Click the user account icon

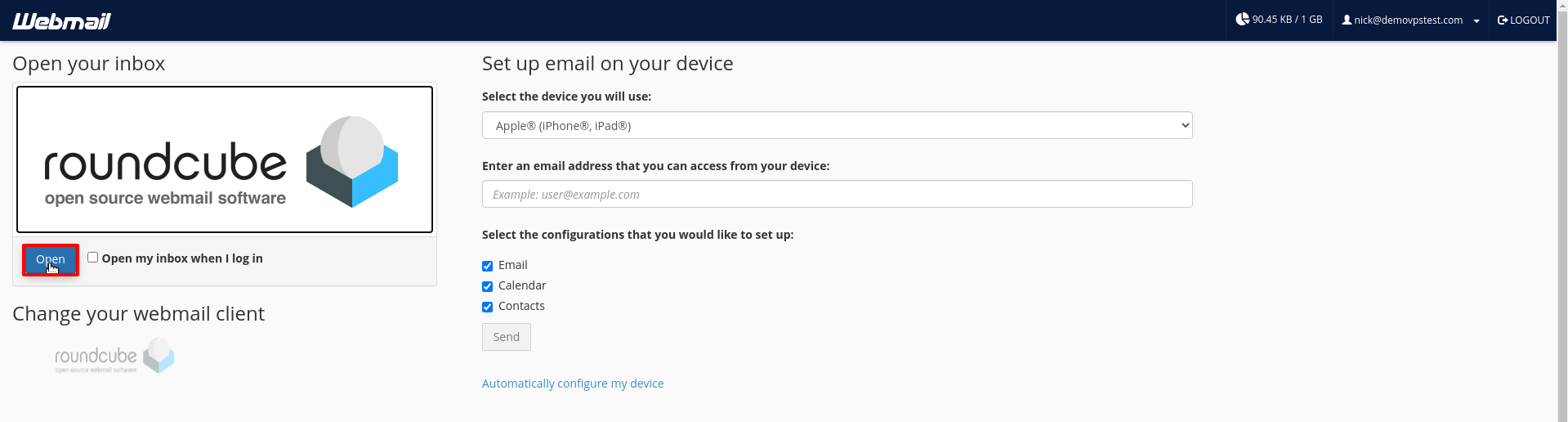(x=1347, y=20)
